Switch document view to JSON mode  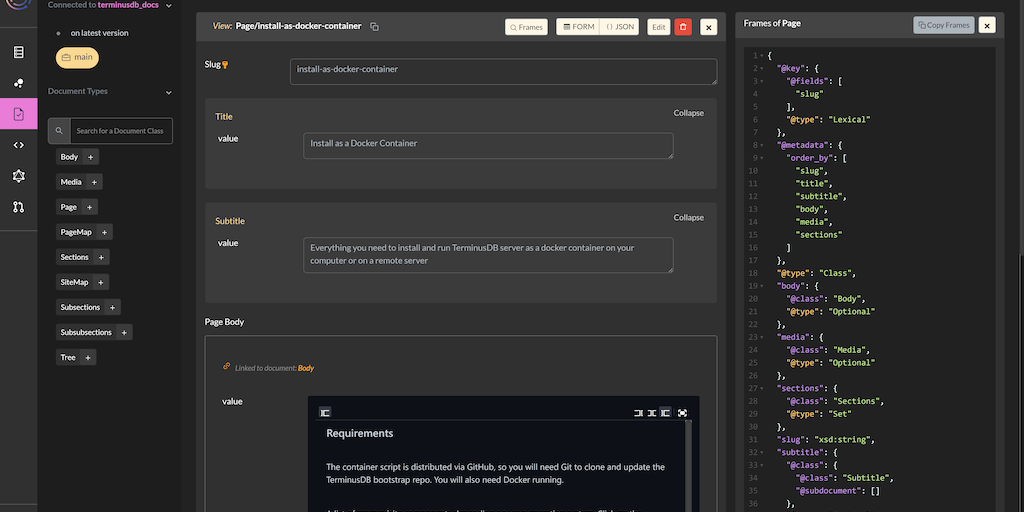(620, 27)
